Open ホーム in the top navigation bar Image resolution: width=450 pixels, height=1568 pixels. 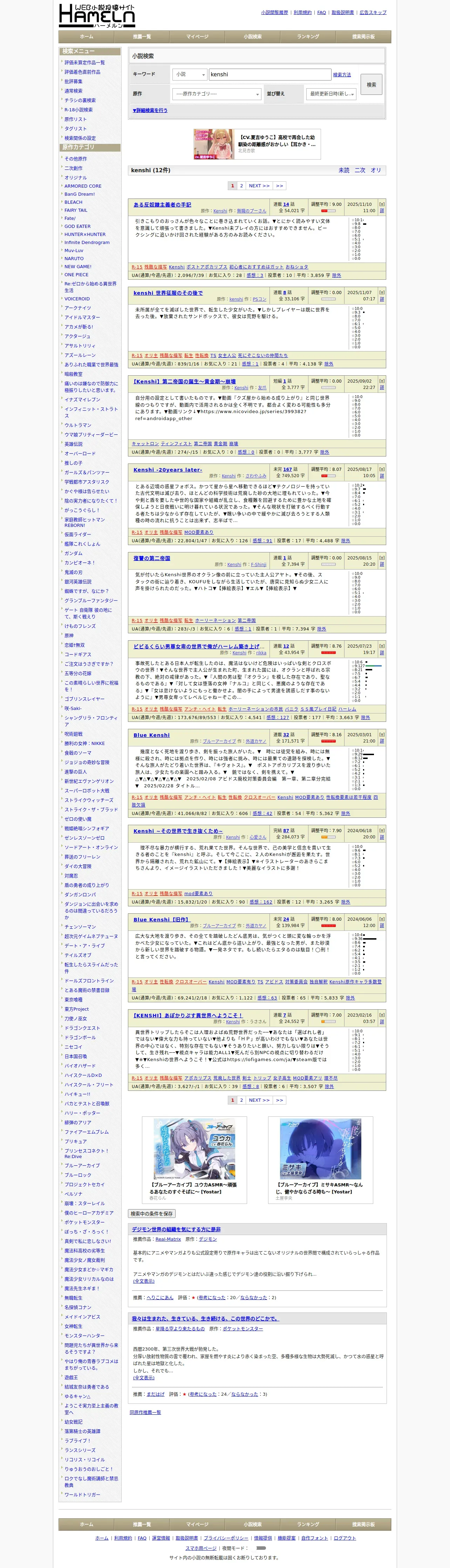pos(87,36)
